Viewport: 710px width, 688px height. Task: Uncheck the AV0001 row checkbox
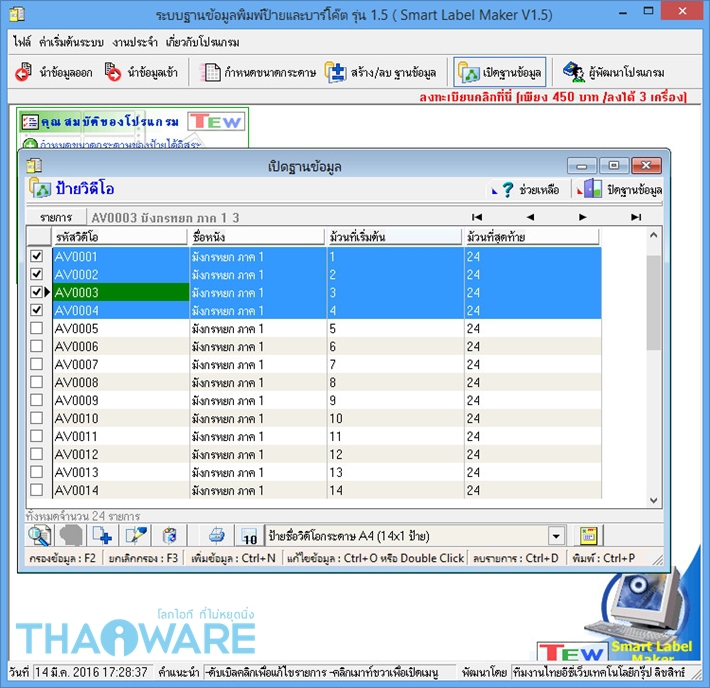click(37, 256)
